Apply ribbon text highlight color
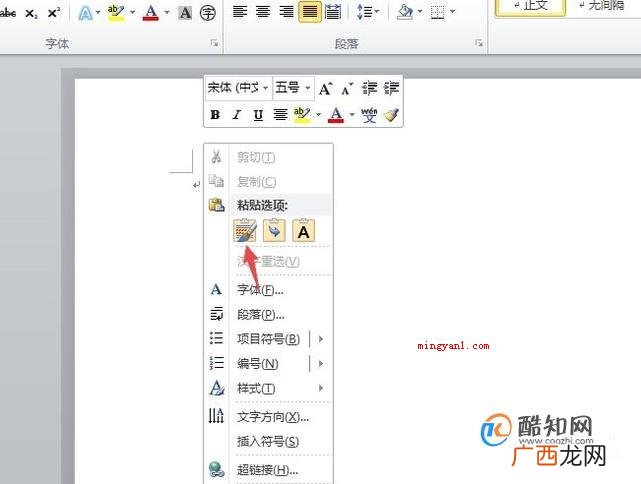 click(116, 13)
